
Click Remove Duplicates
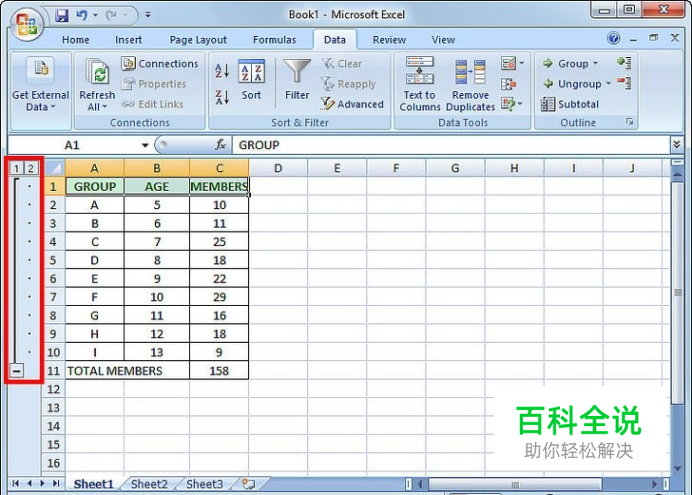point(470,85)
